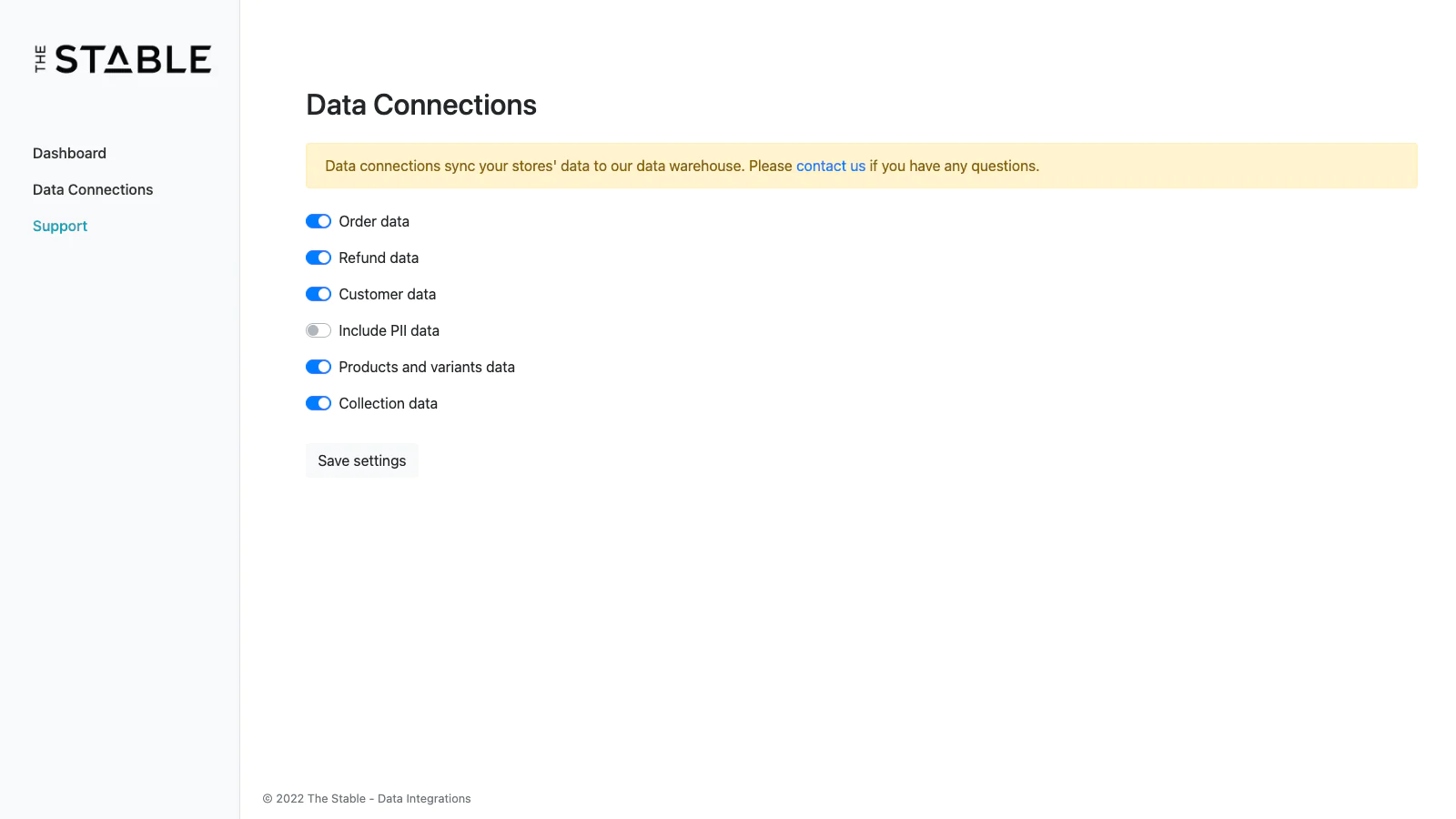Toggle Collection data sync
Image resolution: width=1456 pixels, height=819 pixels.
[318, 403]
